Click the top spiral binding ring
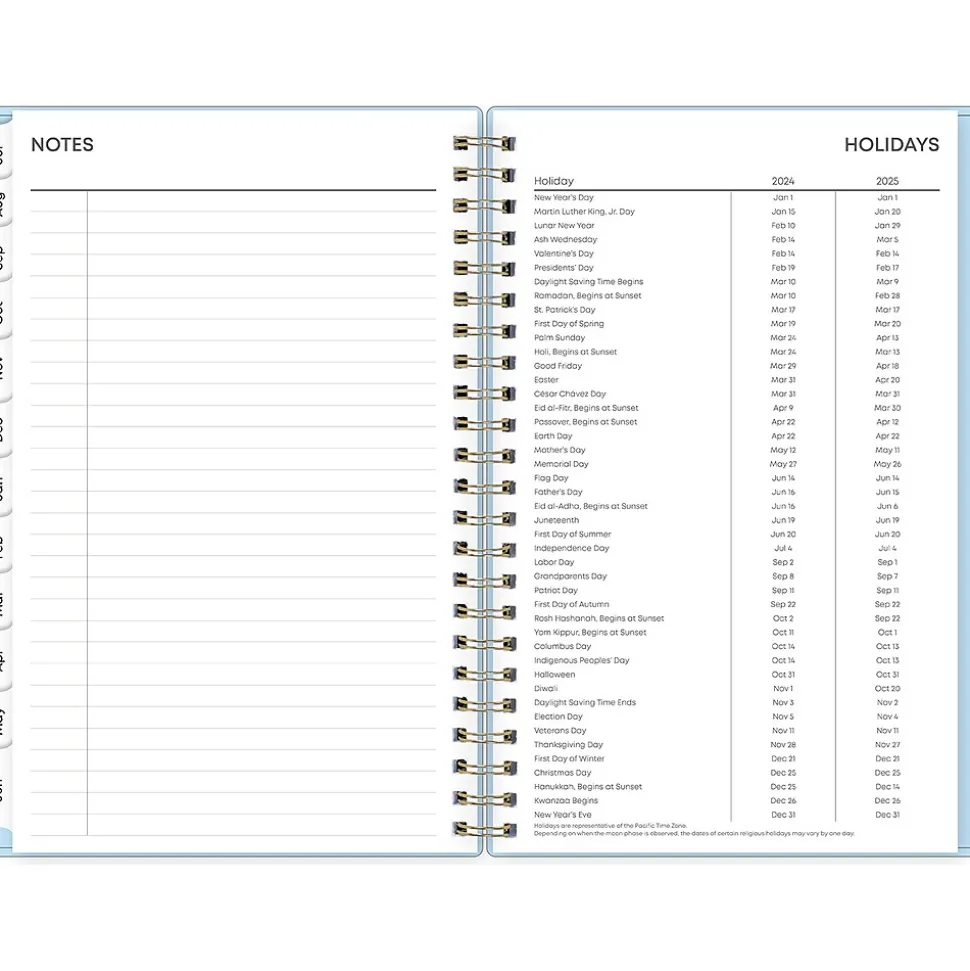Image resolution: width=970 pixels, height=971 pixels. coord(484,144)
